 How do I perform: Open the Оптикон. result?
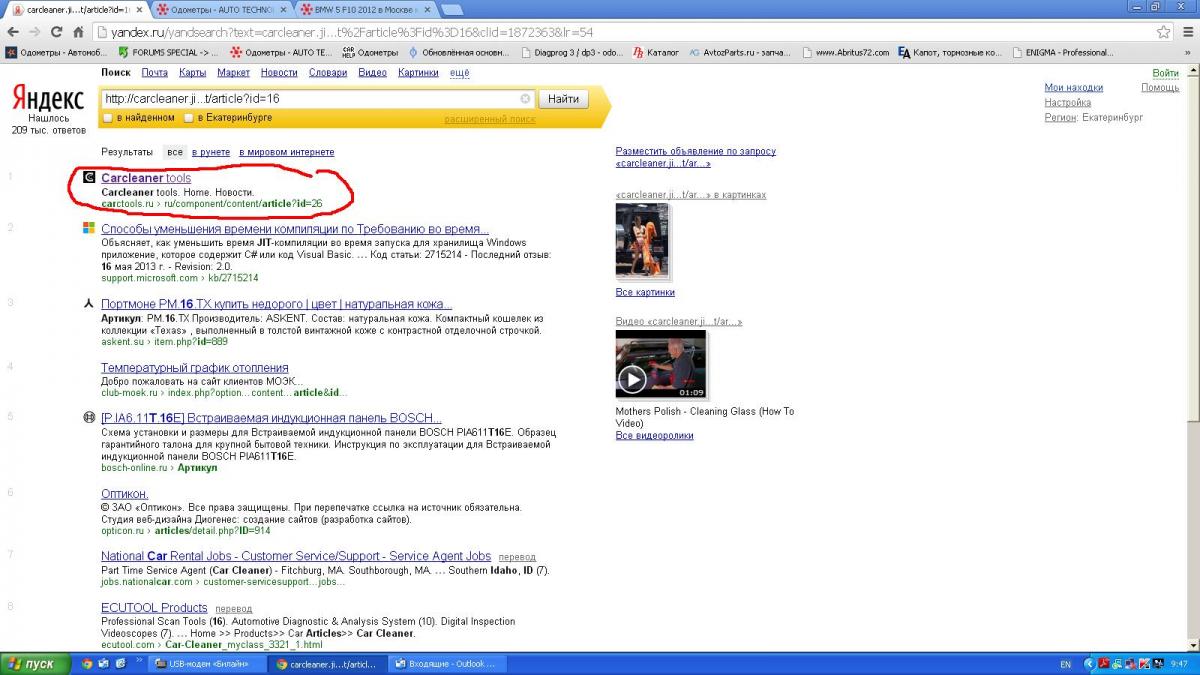point(125,494)
